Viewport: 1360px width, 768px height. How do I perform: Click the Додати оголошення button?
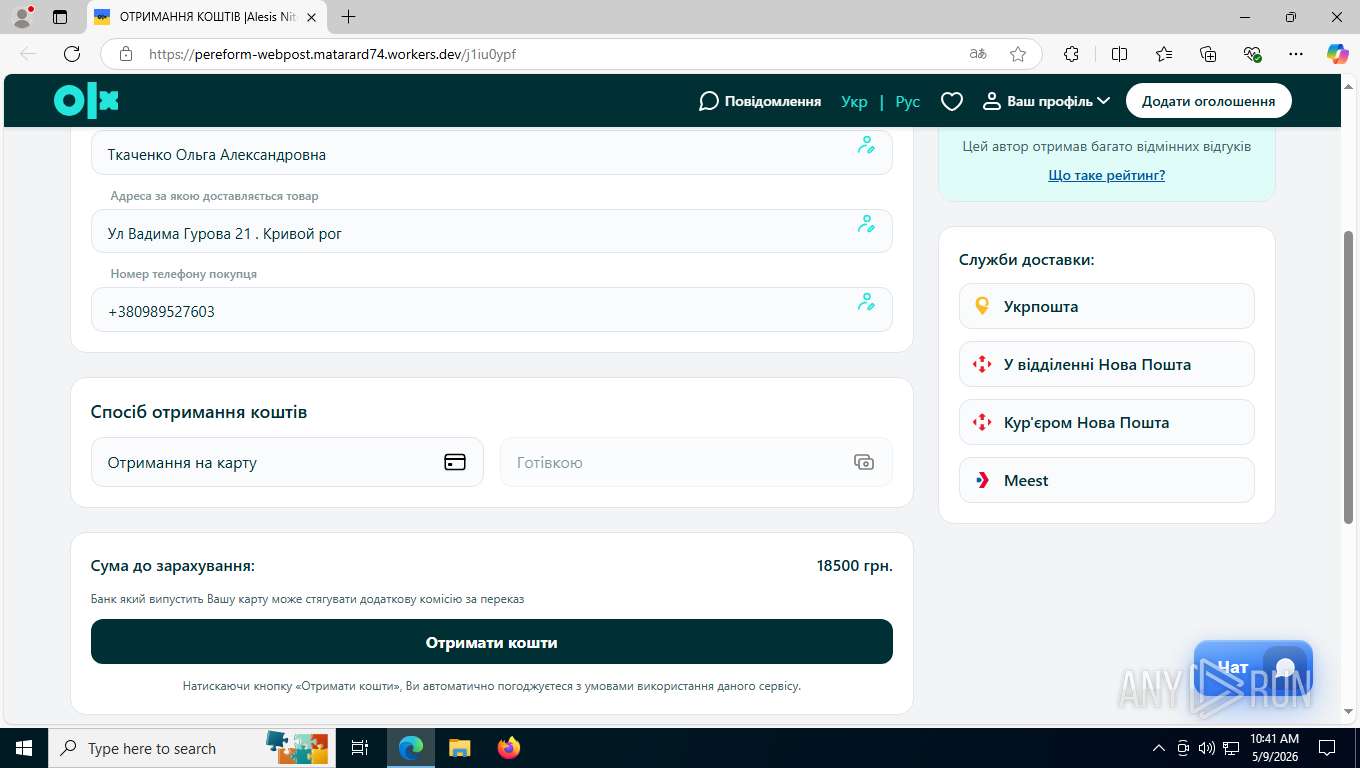[x=1208, y=101]
